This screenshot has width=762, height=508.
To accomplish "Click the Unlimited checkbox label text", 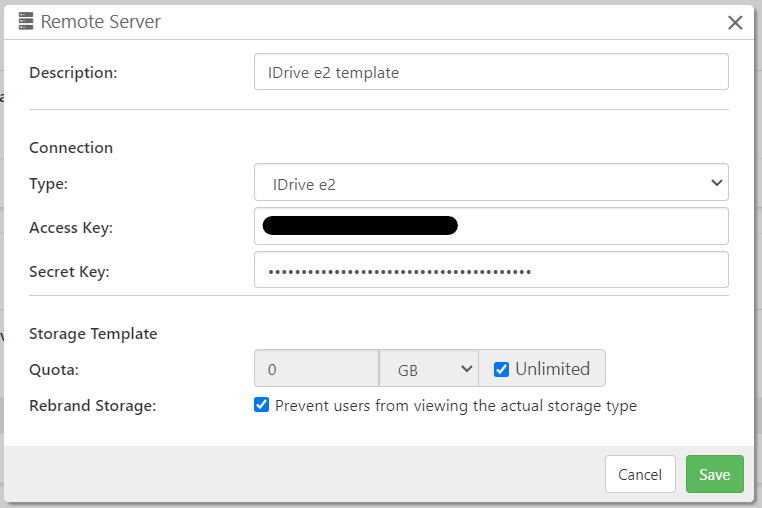I will point(552,369).
